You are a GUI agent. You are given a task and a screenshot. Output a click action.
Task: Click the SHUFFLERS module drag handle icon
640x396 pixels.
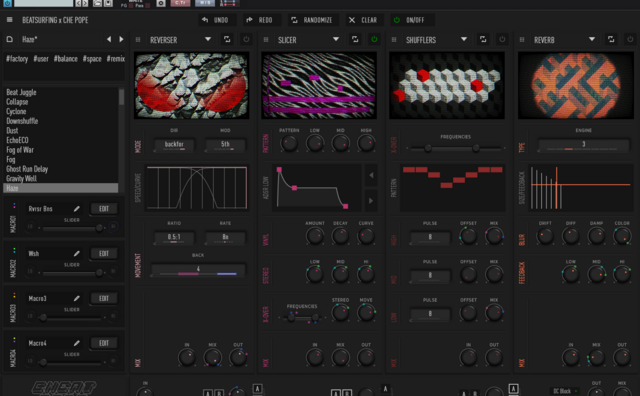tap(394, 40)
